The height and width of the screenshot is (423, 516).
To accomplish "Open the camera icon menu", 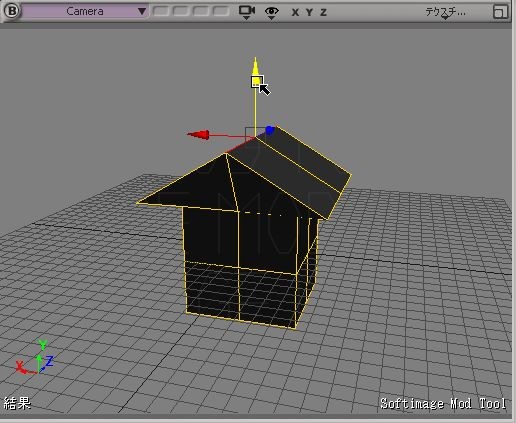I will tap(247, 12).
